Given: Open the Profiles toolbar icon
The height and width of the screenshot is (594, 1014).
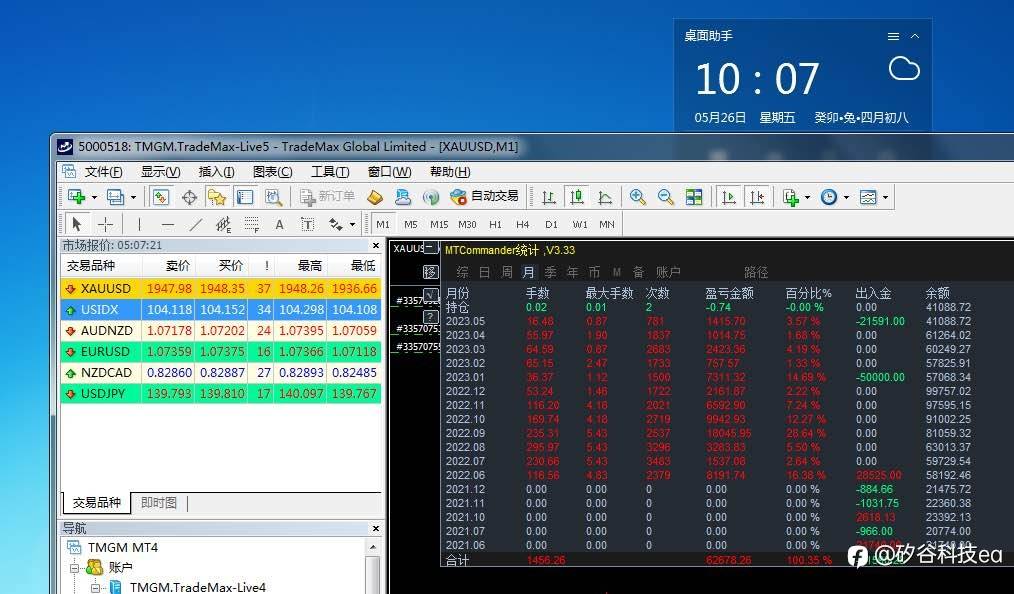Looking at the screenshot, I should pos(116,196).
